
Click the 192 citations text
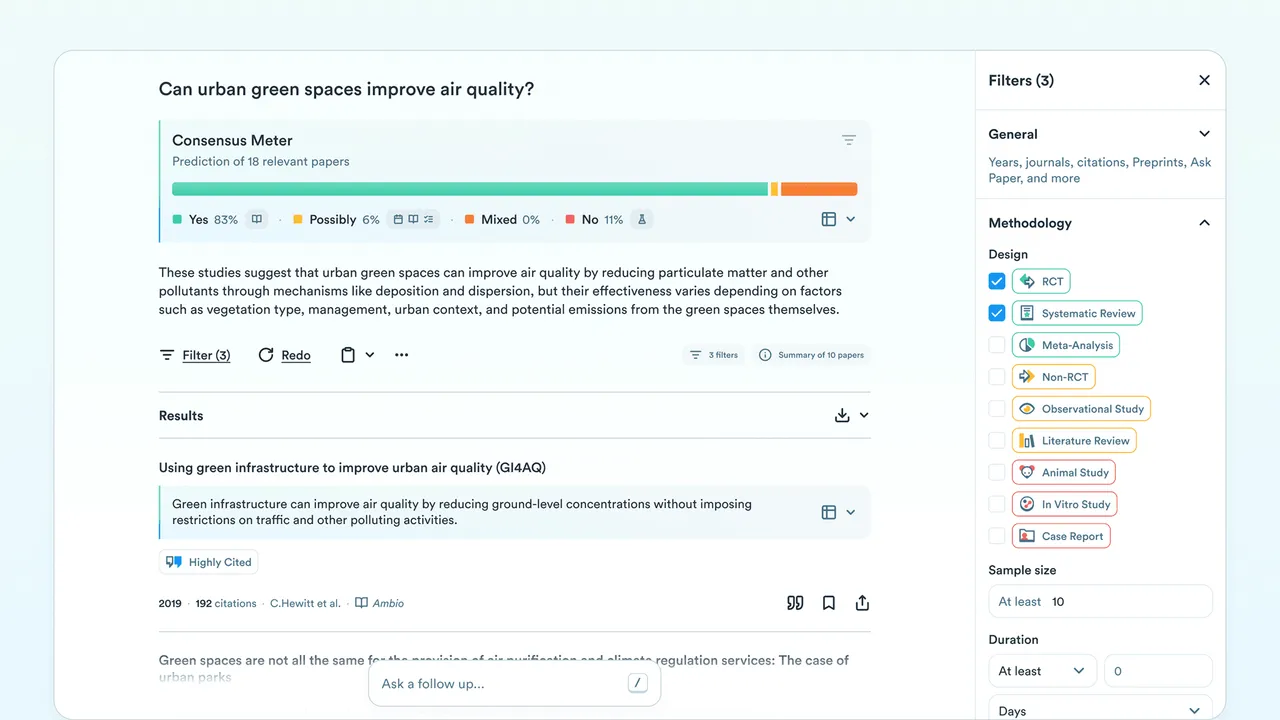tap(228, 603)
